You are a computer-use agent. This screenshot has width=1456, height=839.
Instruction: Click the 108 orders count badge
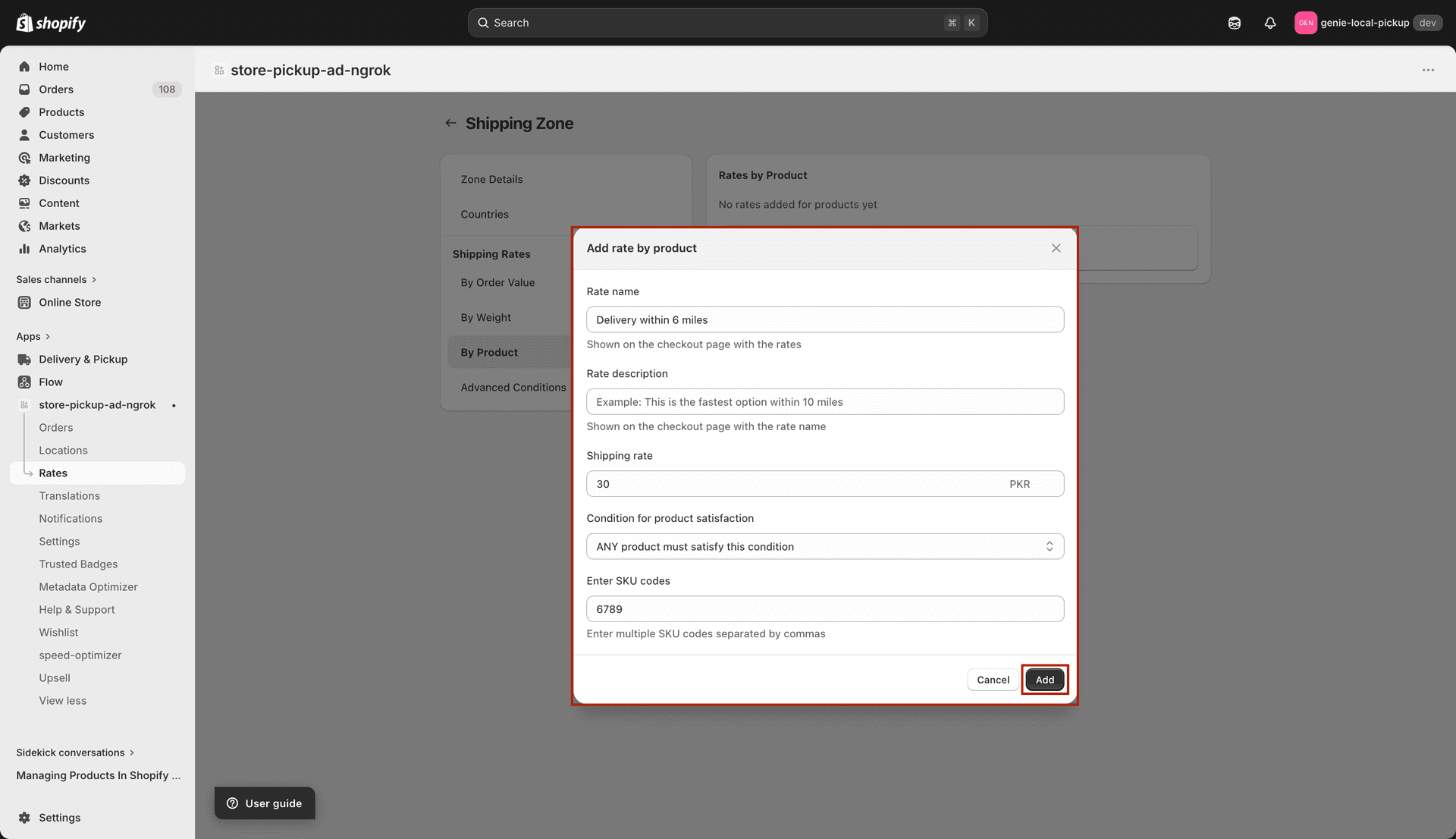click(x=167, y=90)
